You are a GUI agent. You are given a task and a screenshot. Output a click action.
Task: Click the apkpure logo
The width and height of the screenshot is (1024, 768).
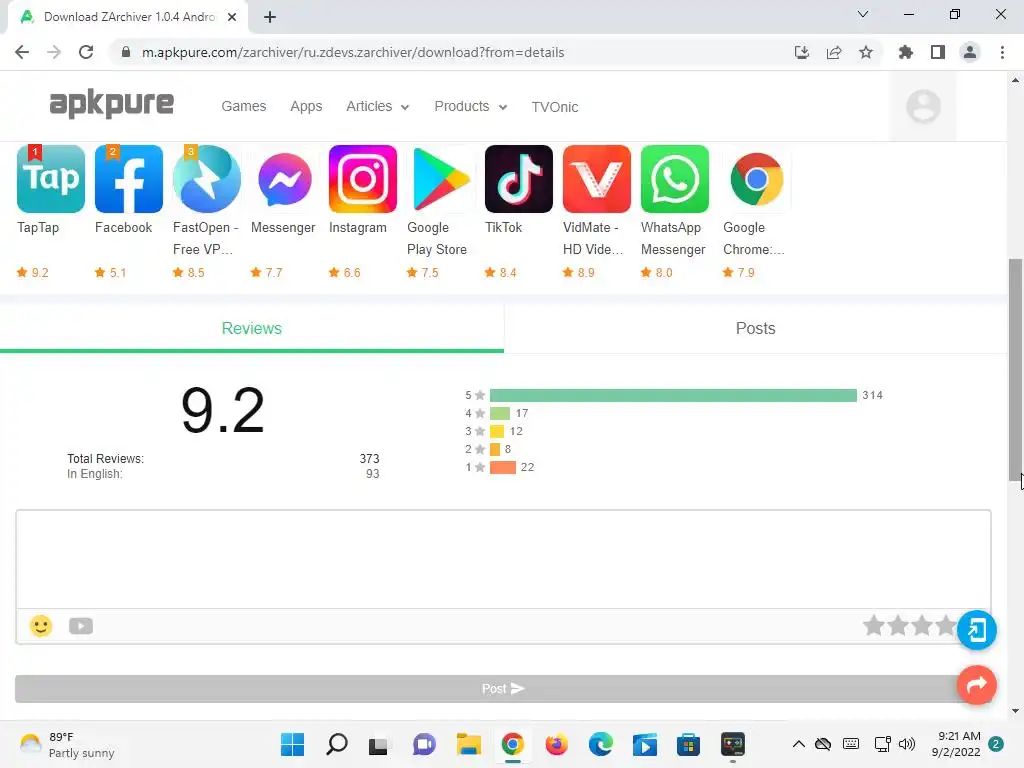[x=112, y=104]
